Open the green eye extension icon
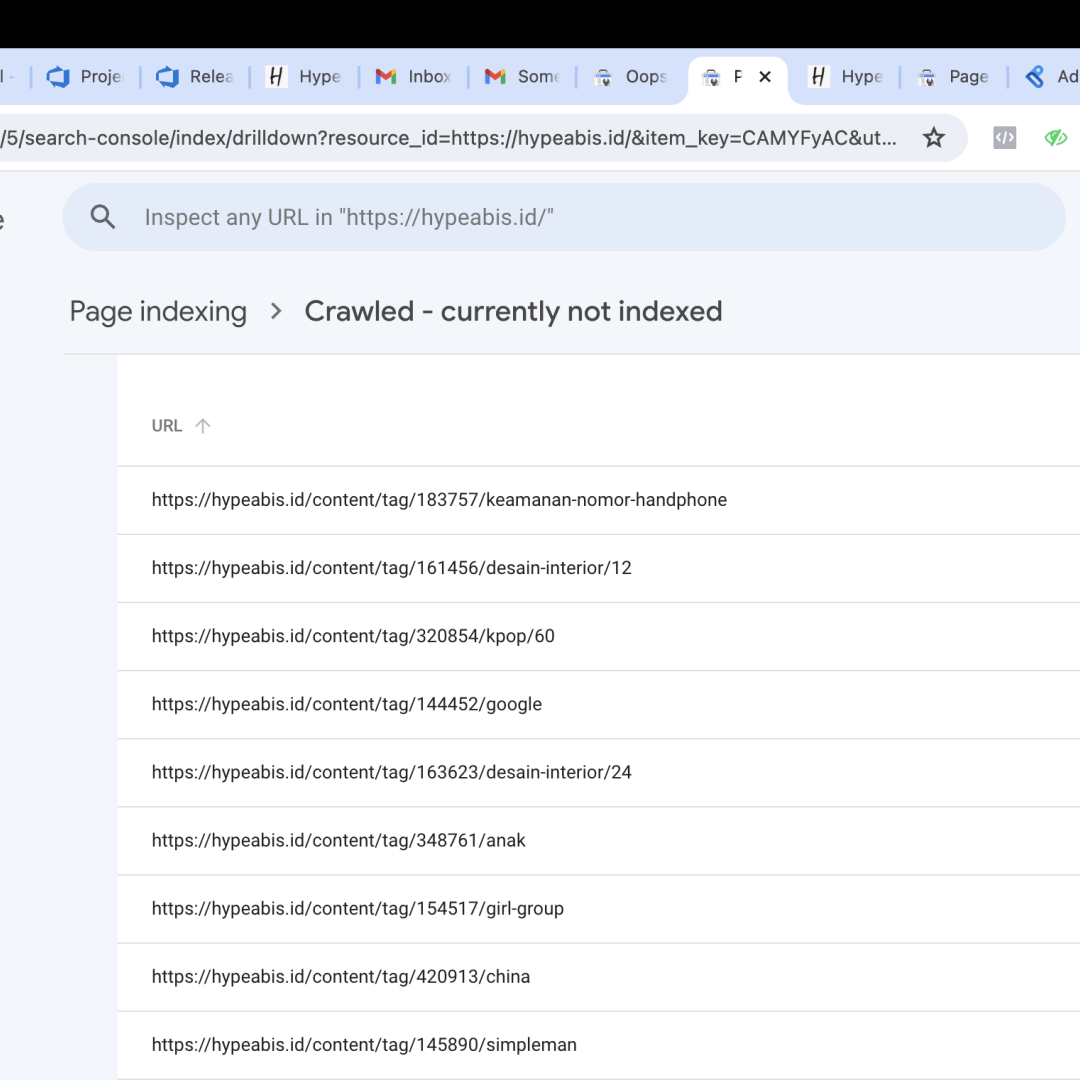This screenshot has height=1080, width=1080. coord(1055,138)
